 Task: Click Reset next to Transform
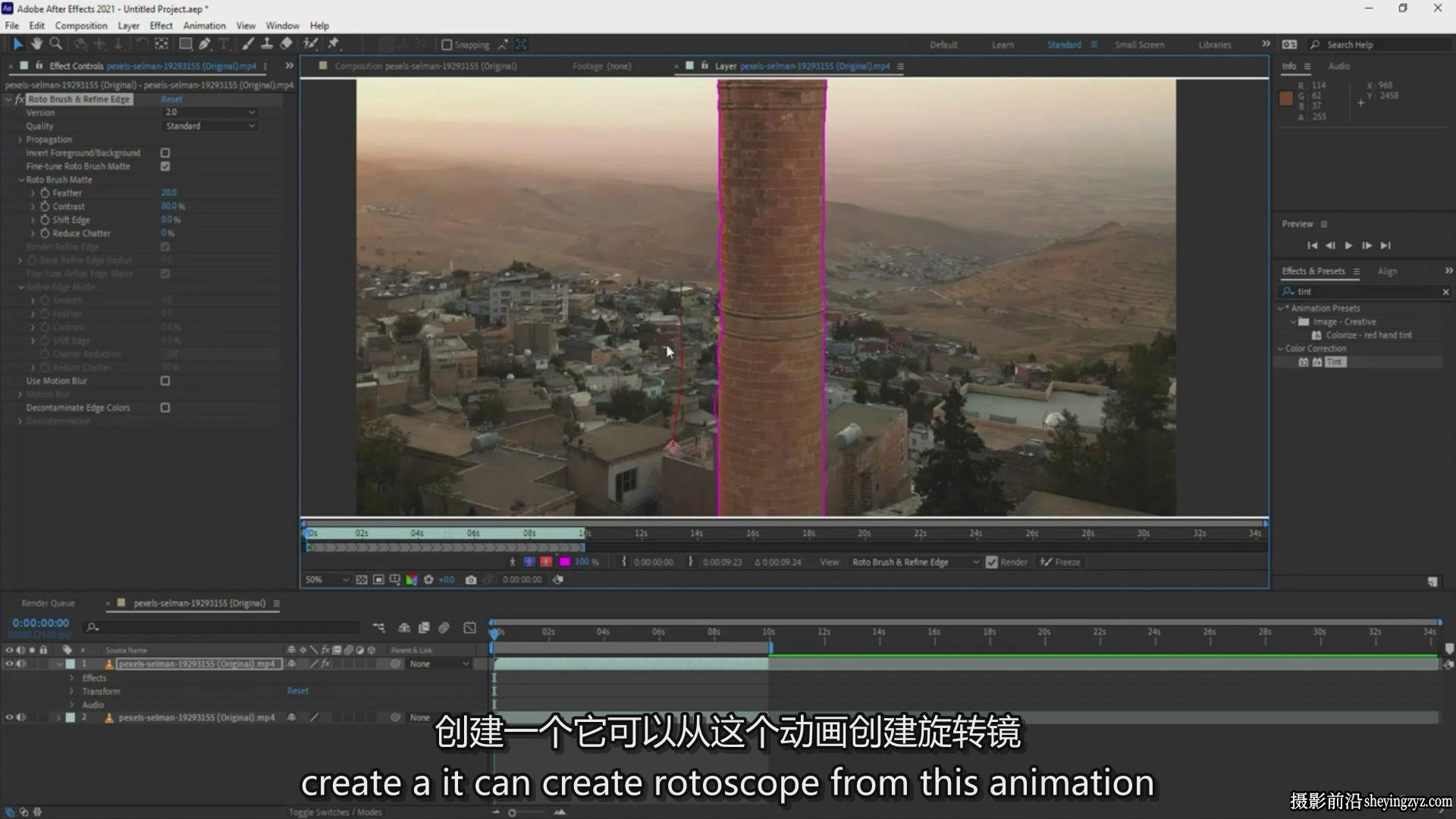point(297,691)
